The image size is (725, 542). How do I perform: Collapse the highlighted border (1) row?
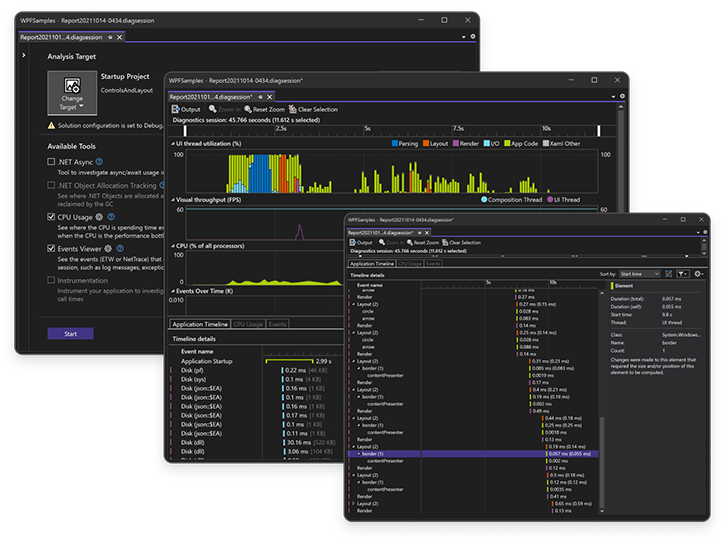tap(359, 454)
